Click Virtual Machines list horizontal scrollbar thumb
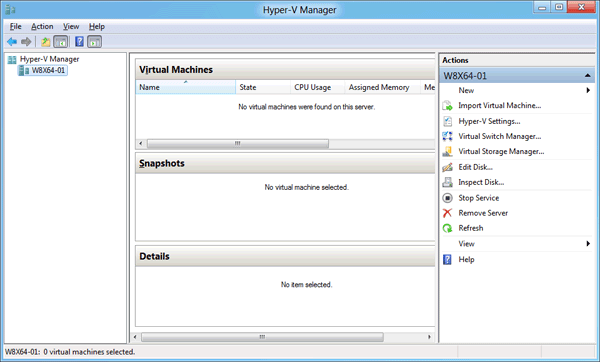Viewport: 600px width, 362px height. 238,143
